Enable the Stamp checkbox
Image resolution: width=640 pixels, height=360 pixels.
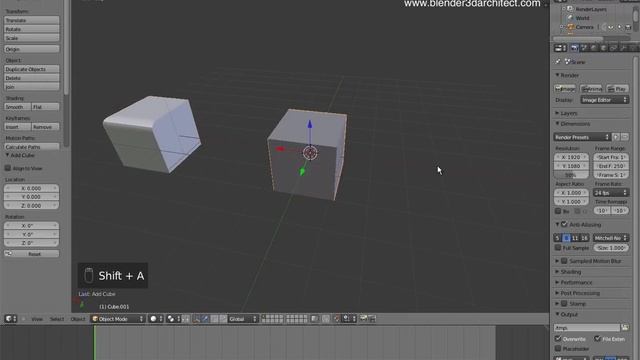click(564, 304)
